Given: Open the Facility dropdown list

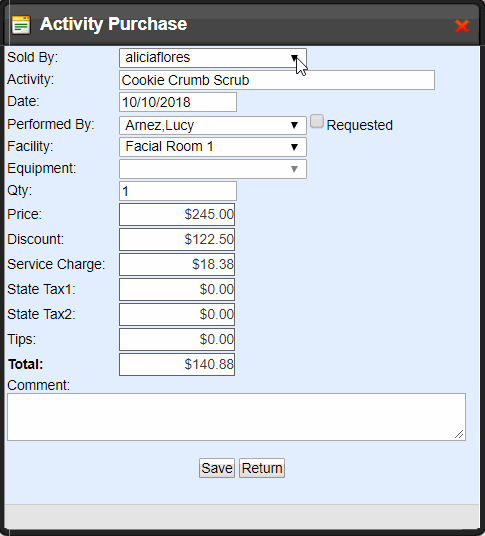Looking at the screenshot, I should click(x=213, y=147).
